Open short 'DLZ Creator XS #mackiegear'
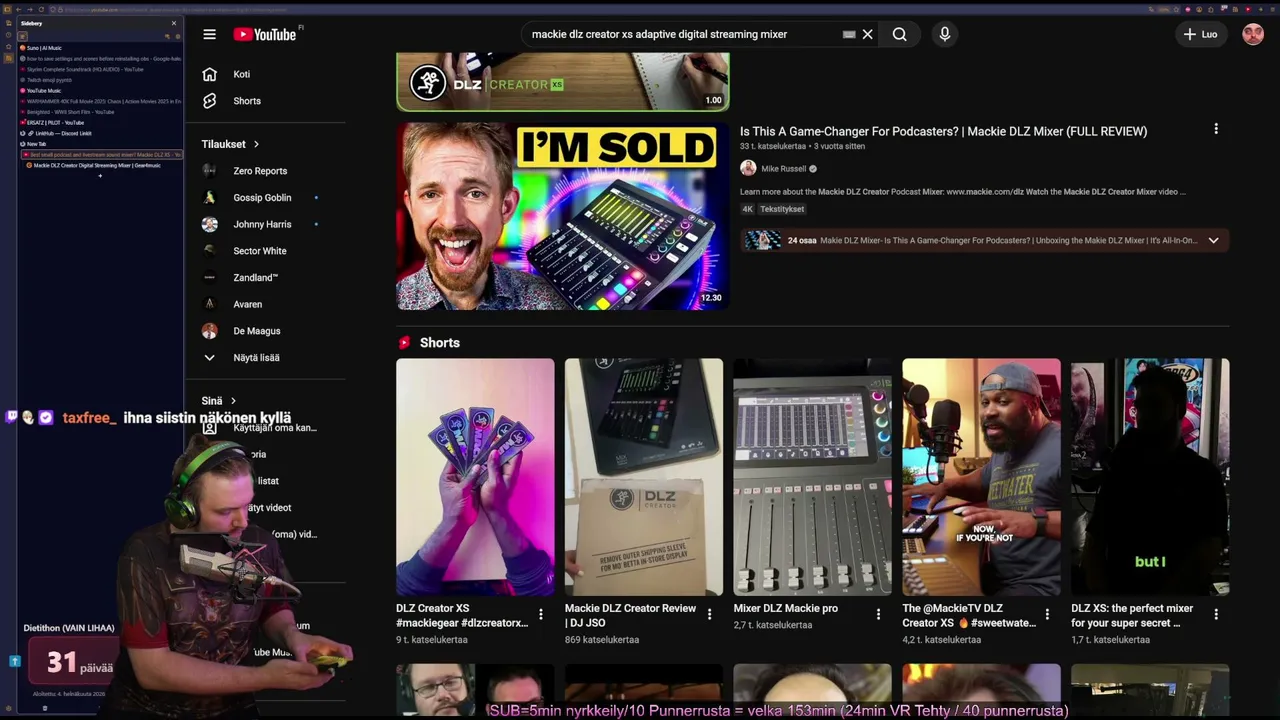Viewport: 1280px width, 720px height. [462, 615]
